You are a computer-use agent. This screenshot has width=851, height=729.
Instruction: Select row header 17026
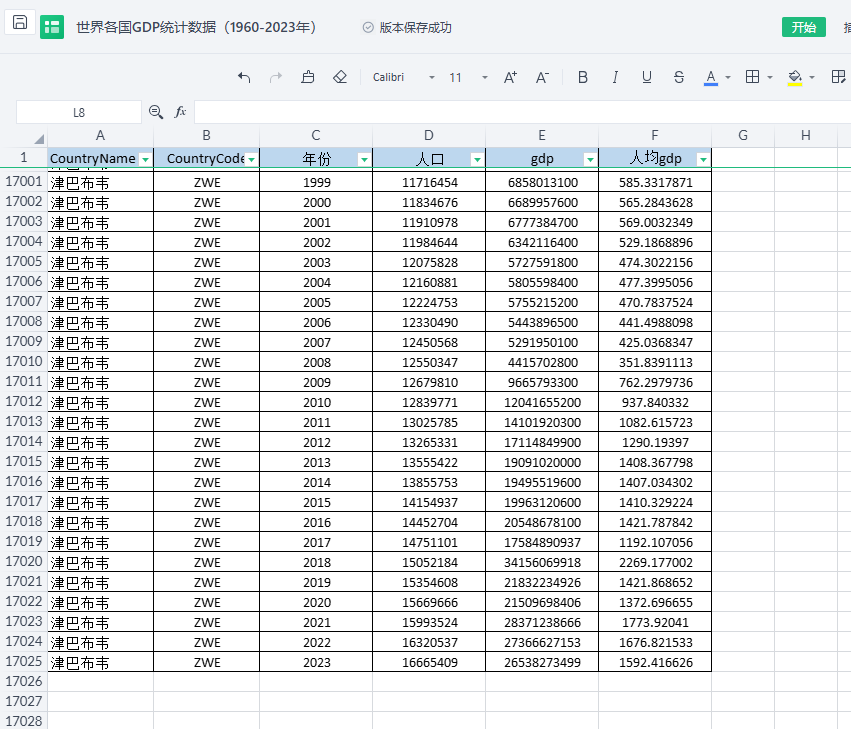(24, 681)
